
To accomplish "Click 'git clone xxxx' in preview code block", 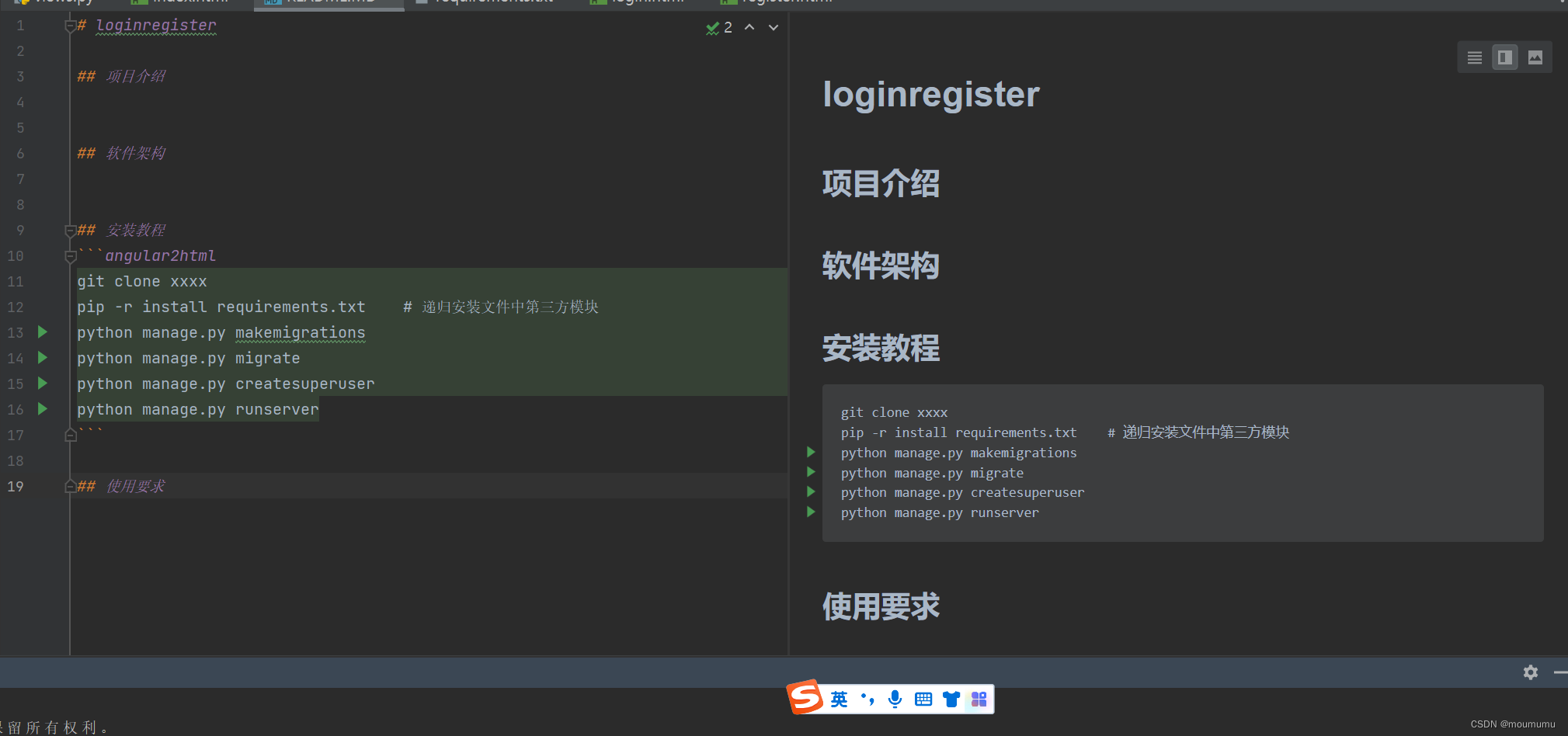I will click(895, 412).
